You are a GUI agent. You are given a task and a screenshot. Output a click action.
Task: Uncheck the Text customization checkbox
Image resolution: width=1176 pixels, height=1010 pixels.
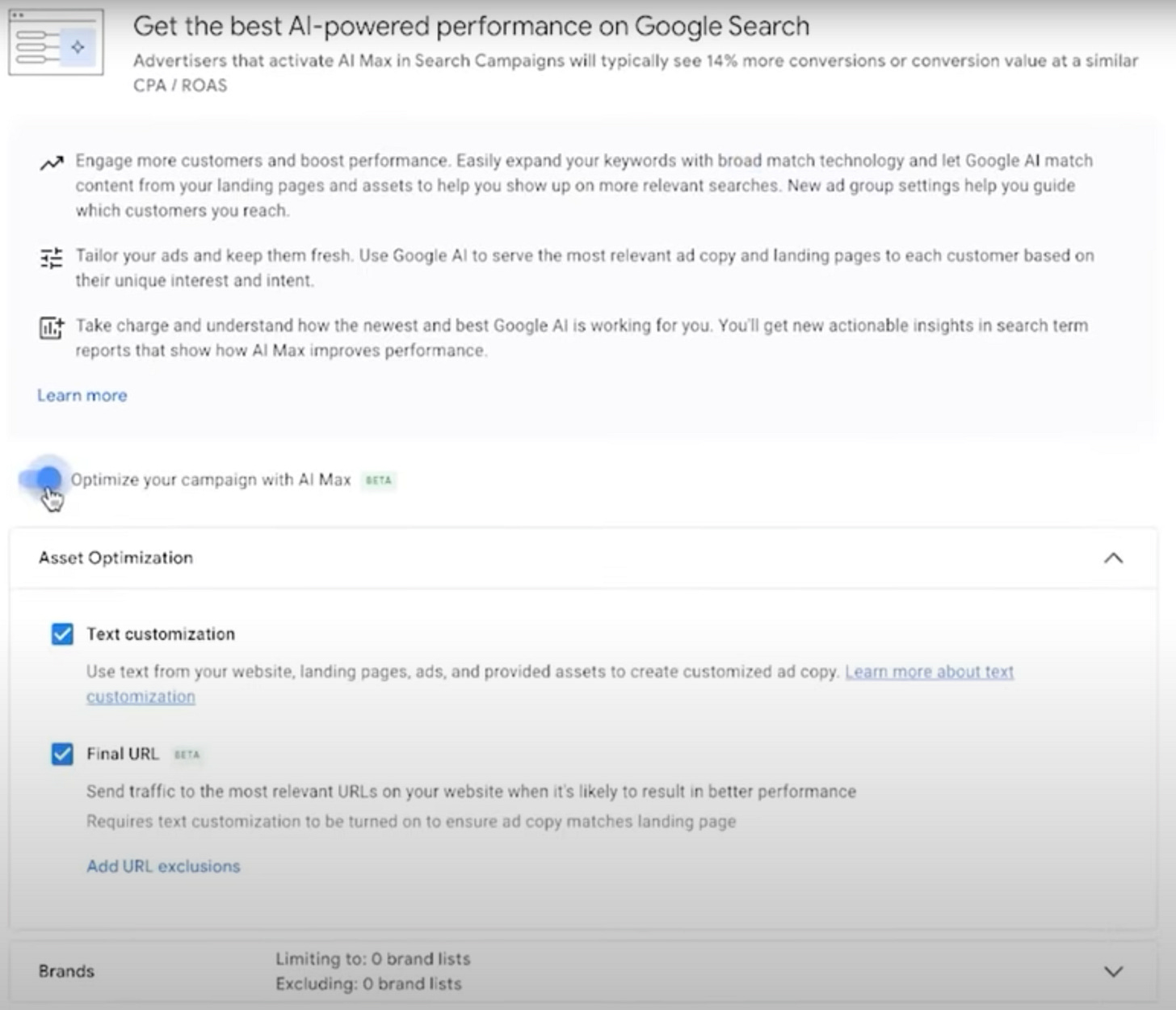[62, 634]
